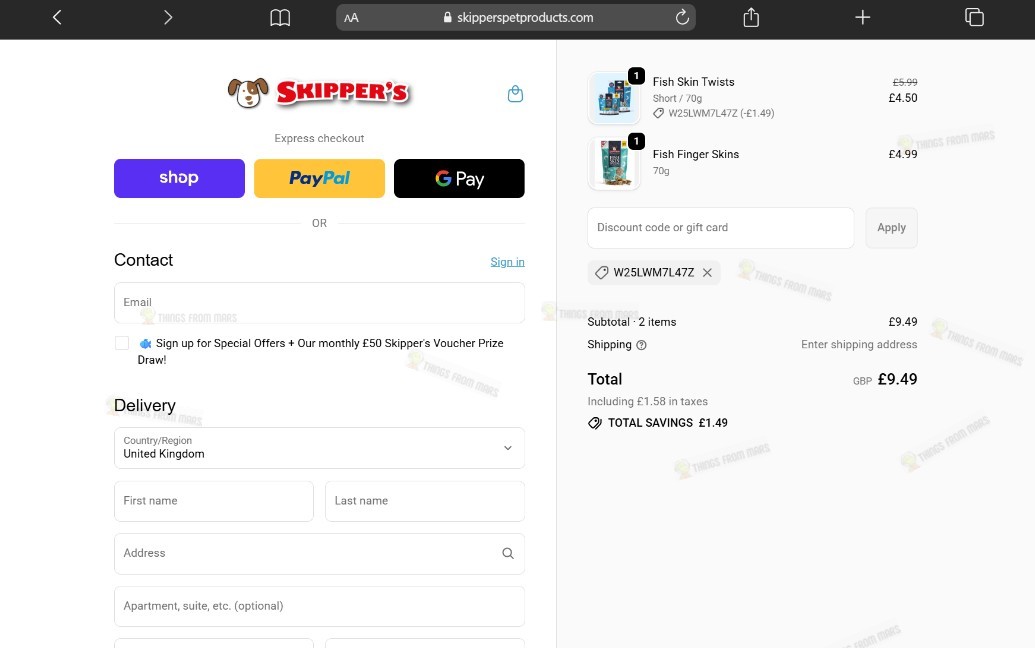Open the Fish Finger Skins thumbnail

tap(614, 164)
